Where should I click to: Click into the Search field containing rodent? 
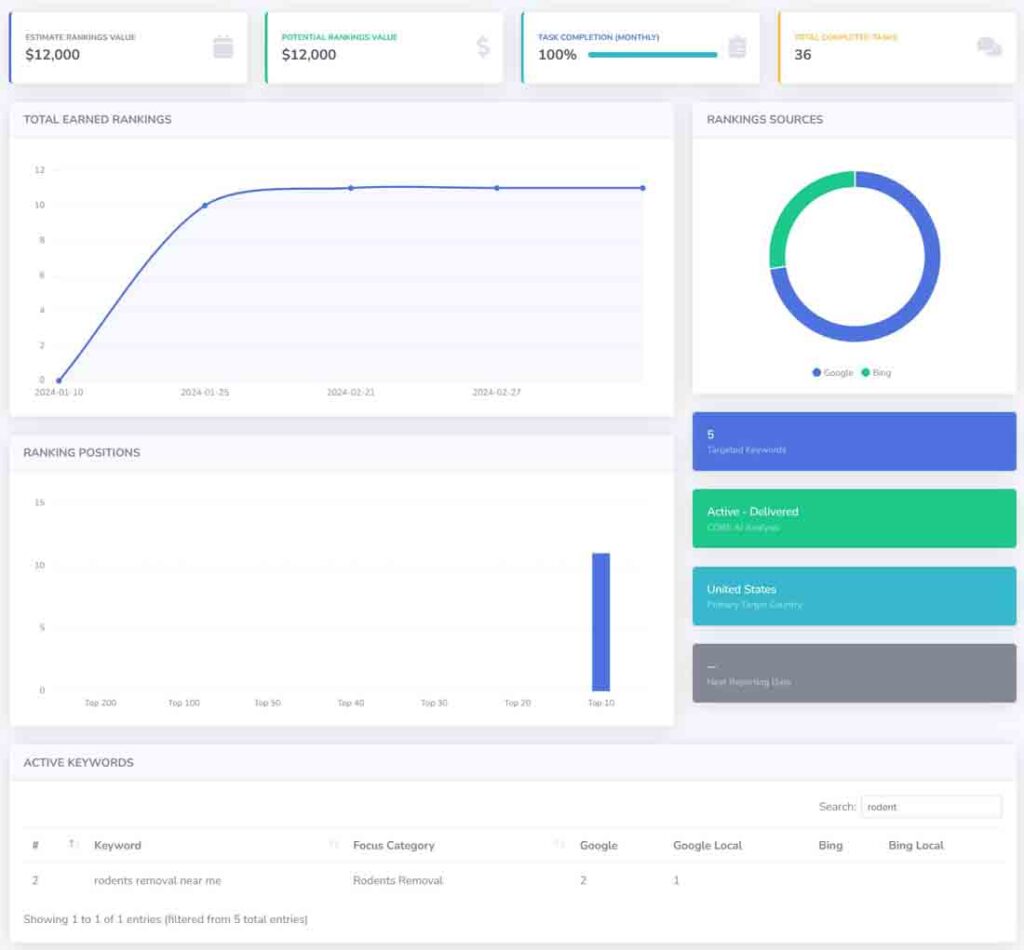click(930, 807)
